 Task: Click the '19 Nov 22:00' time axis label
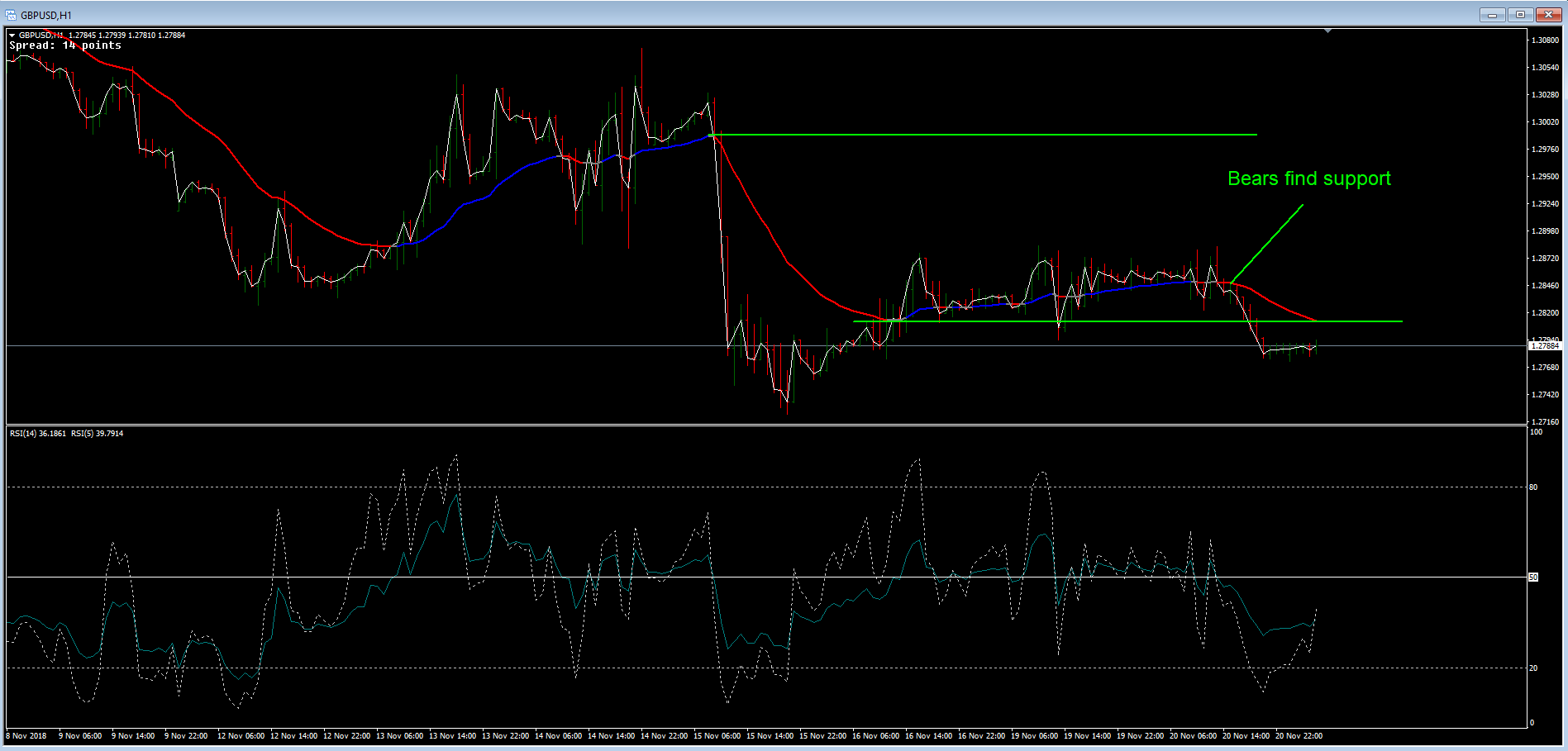click(x=1140, y=735)
